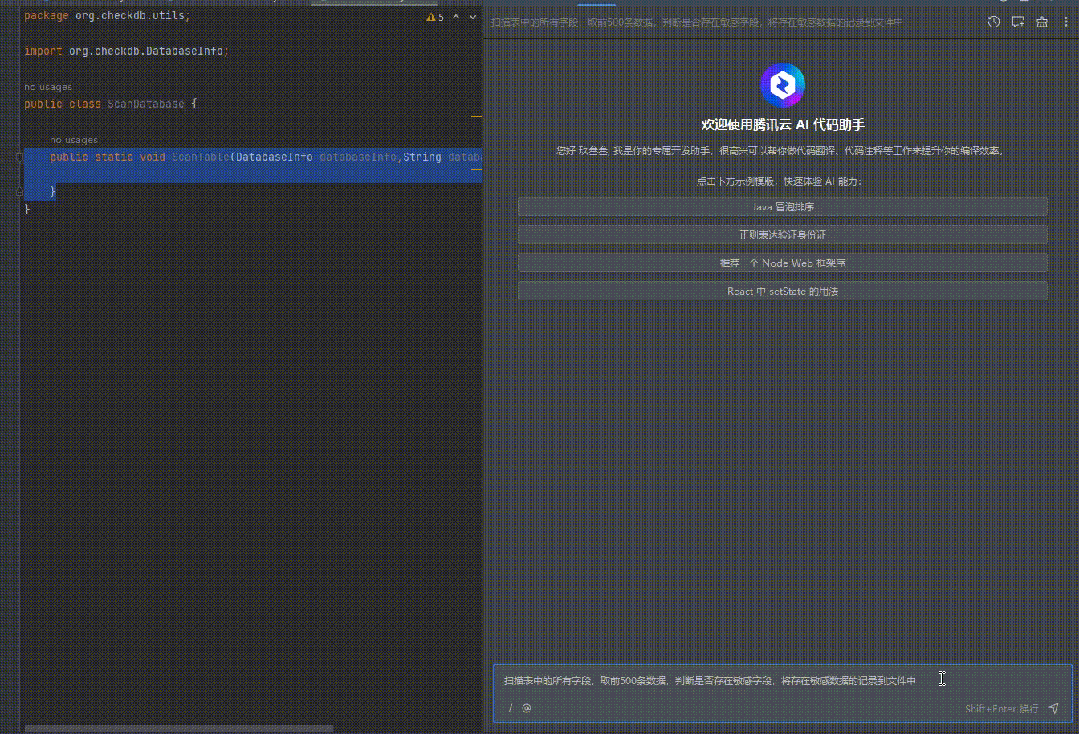This screenshot has height=734, width=1079.
Task: Click the DatabaseInfo parameter type
Action: (274, 157)
